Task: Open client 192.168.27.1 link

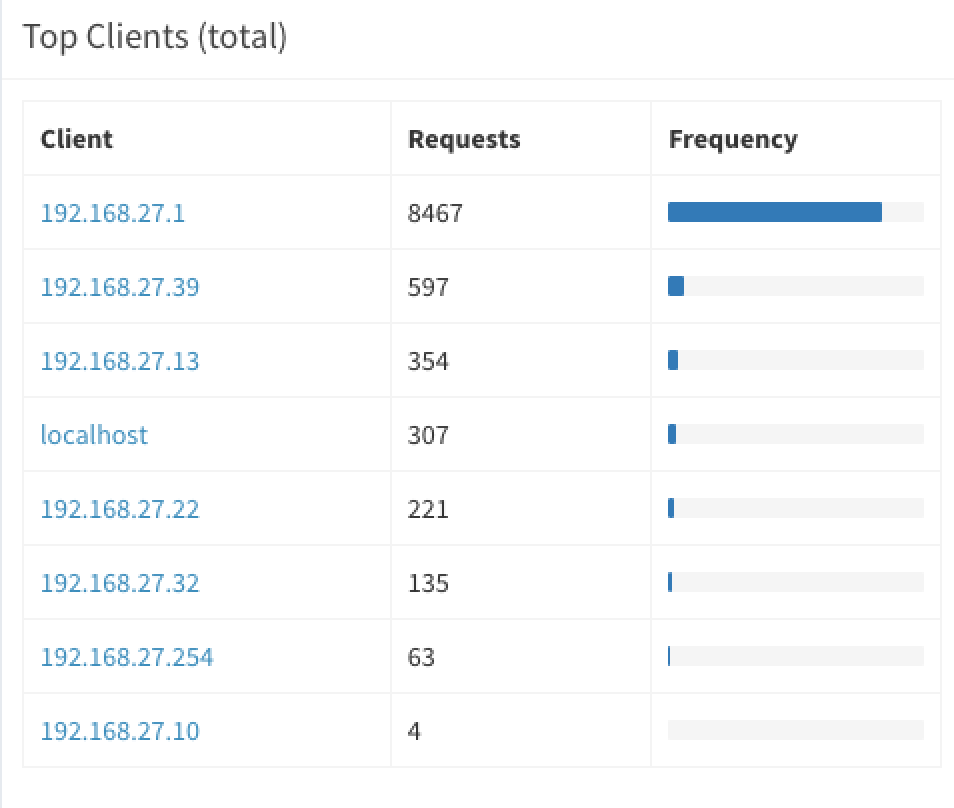Action: point(113,213)
